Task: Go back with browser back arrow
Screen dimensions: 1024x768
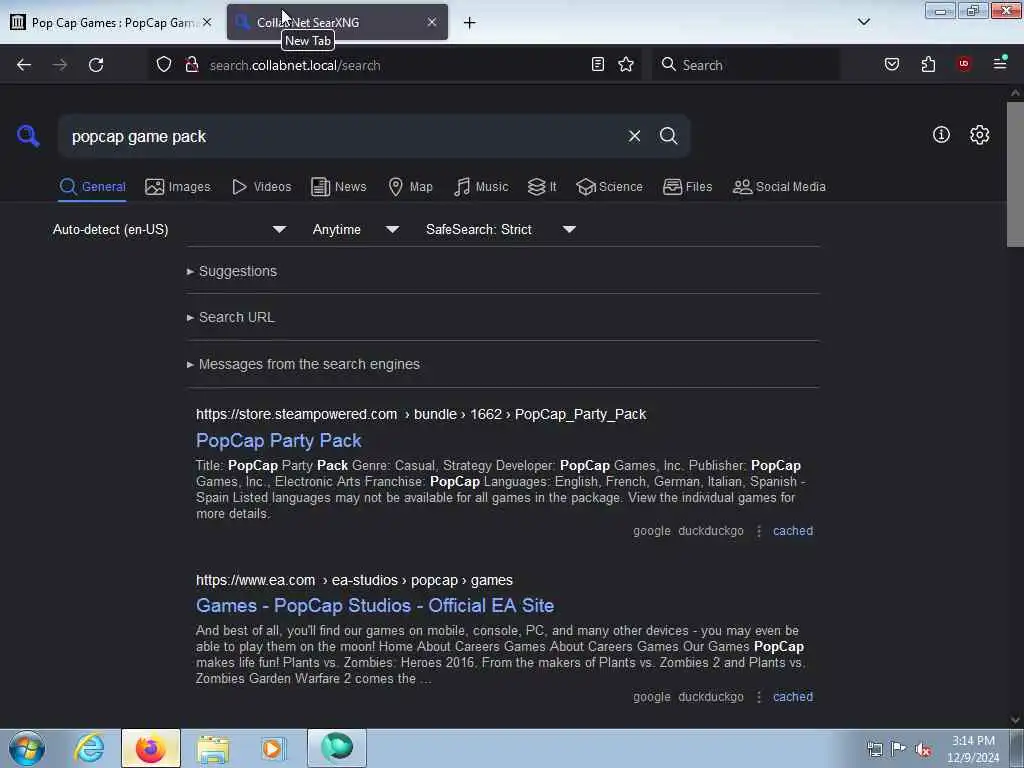Action: [24, 65]
